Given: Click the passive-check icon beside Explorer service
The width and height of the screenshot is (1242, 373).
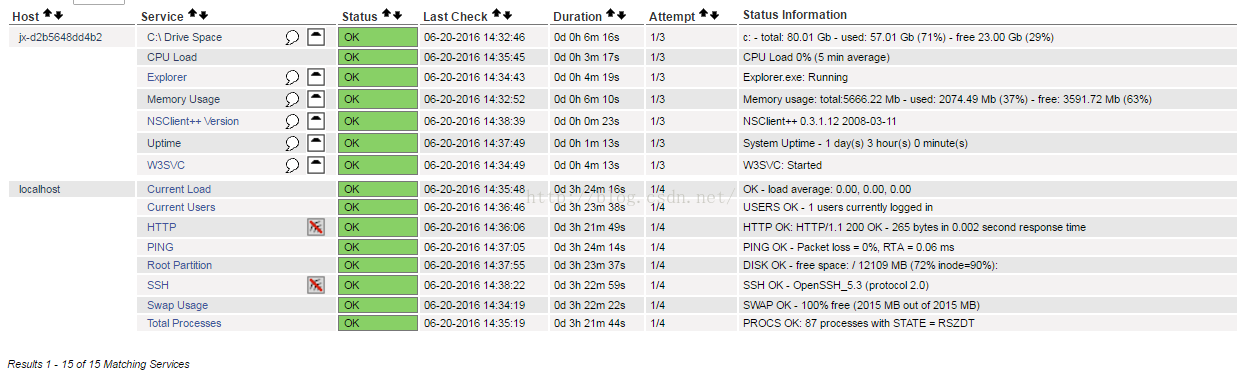Looking at the screenshot, I should coord(316,77).
